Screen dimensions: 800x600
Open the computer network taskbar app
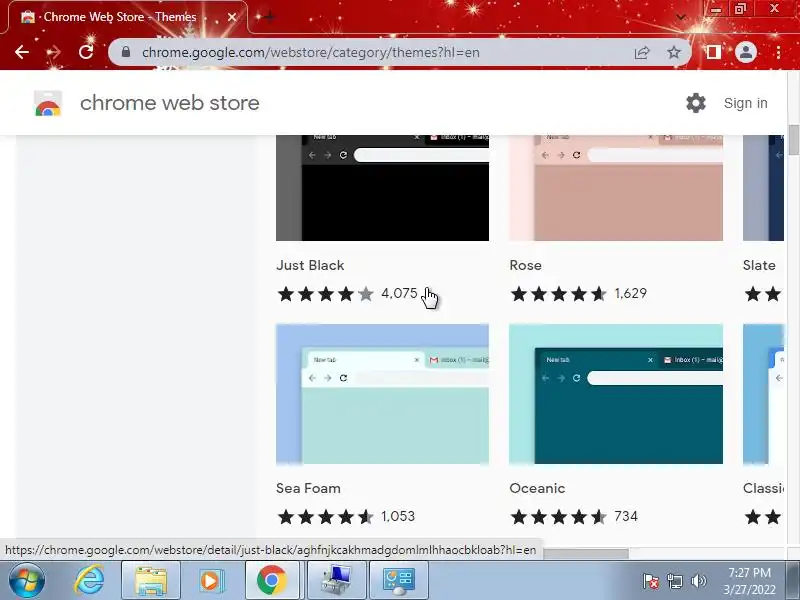337,581
